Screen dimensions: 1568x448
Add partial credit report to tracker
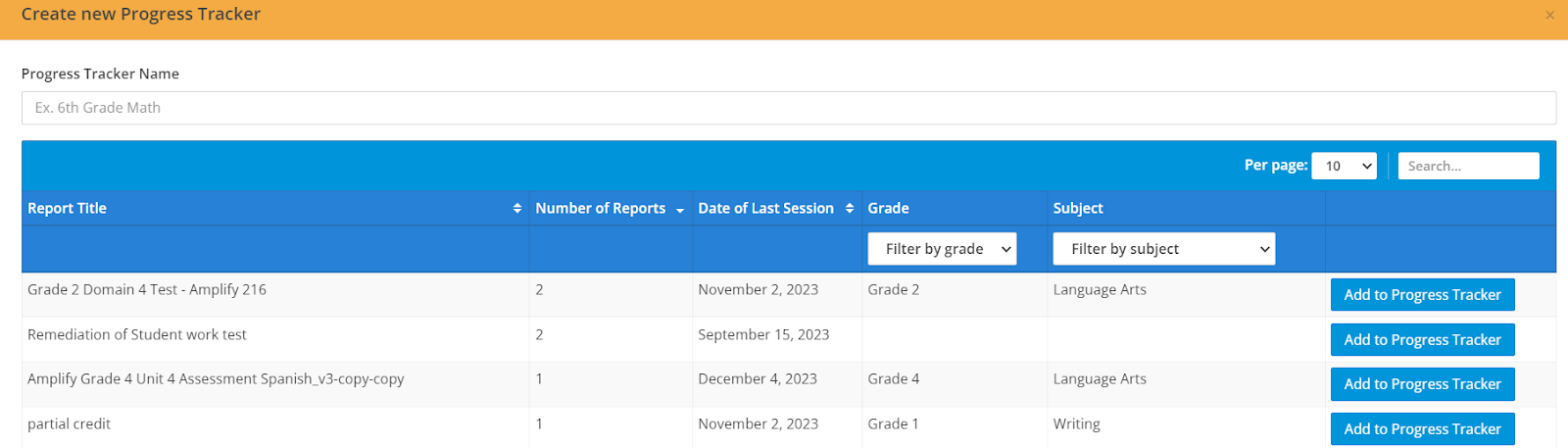pos(1422,429)
